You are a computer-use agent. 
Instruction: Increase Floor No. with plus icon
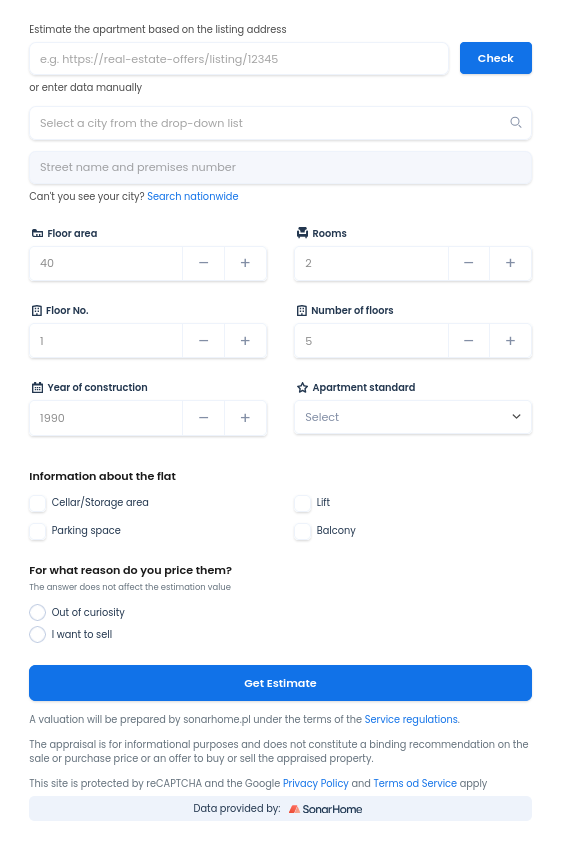(x=245, y=341)
